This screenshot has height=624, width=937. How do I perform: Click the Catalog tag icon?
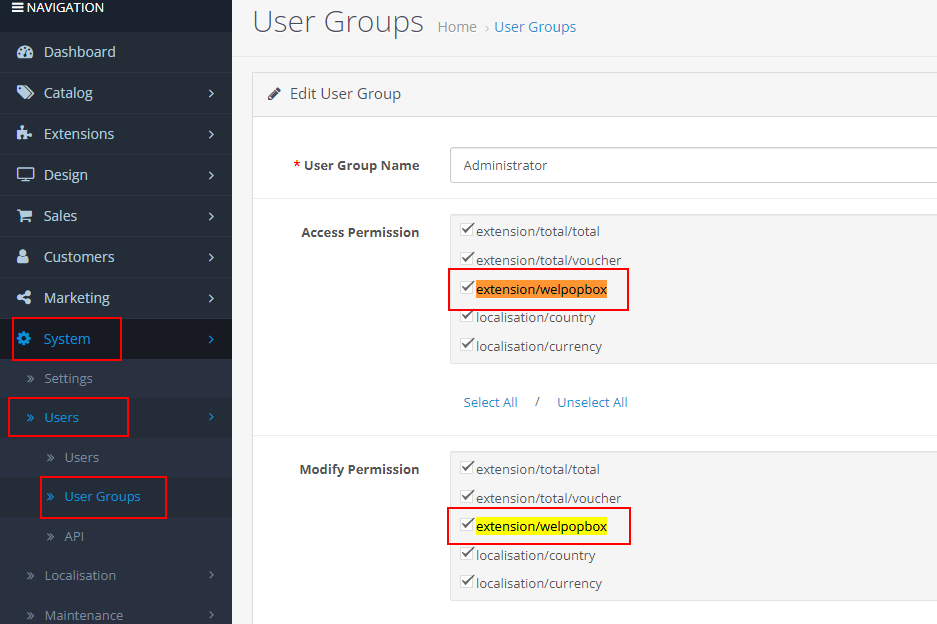coord(25,93)
